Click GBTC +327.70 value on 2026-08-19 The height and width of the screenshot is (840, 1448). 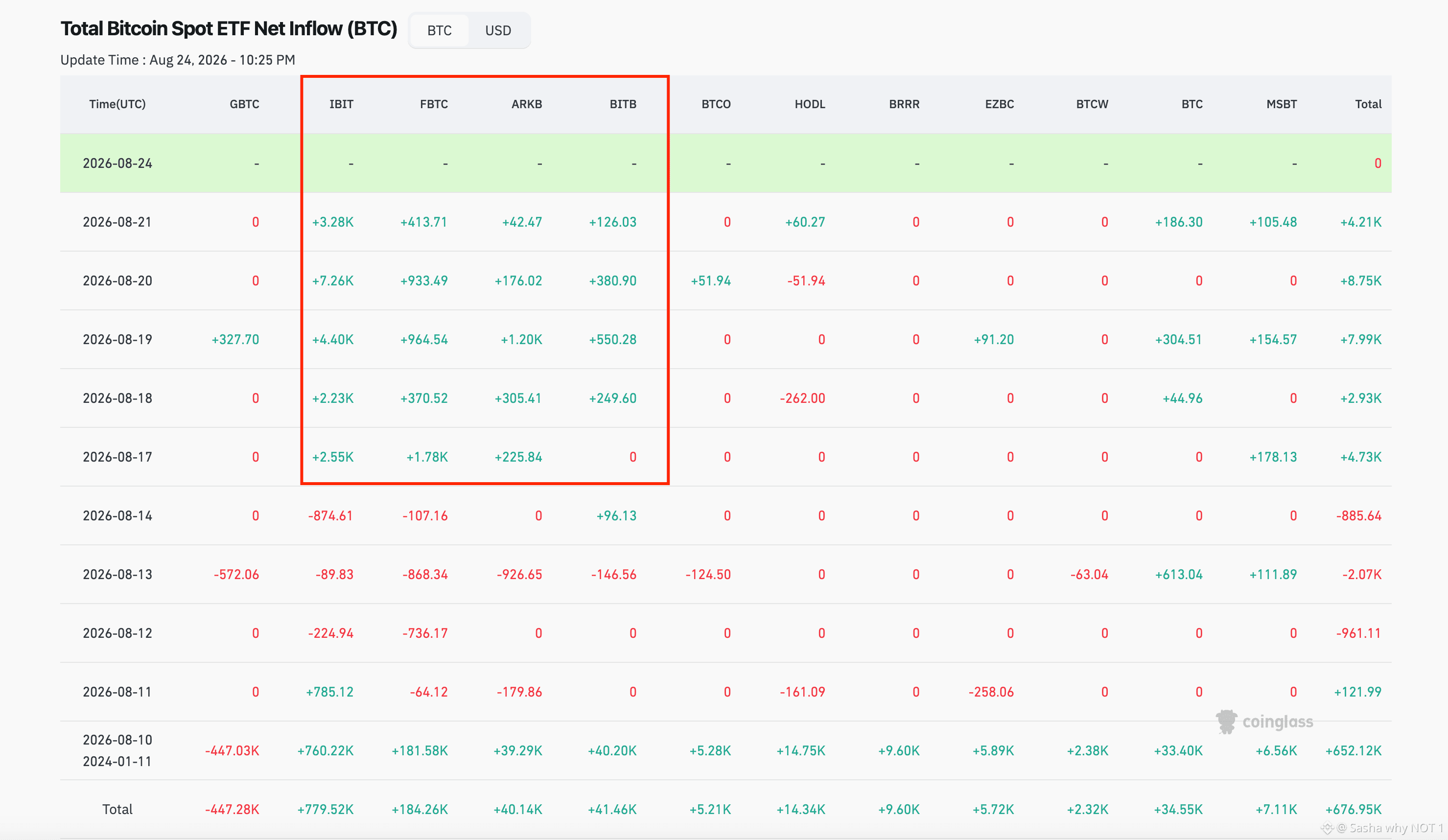(x=235, y=340)
